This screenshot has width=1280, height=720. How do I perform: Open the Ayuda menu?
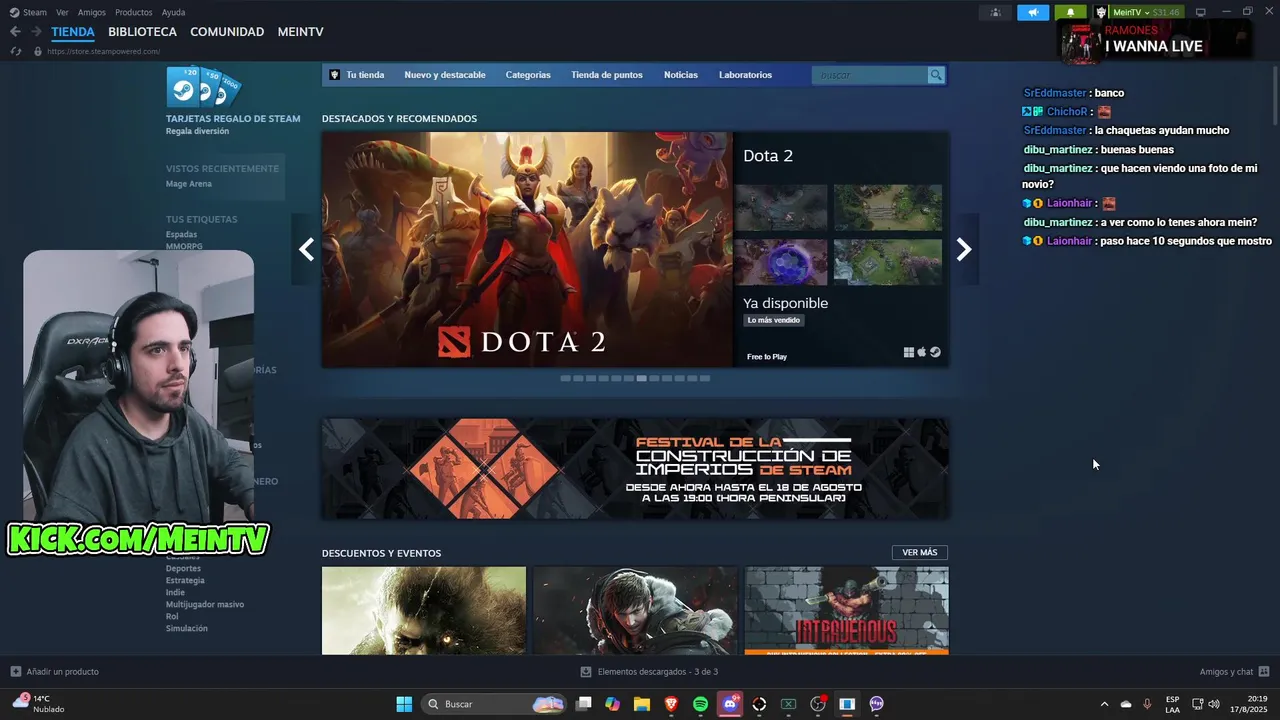[173, 12]
